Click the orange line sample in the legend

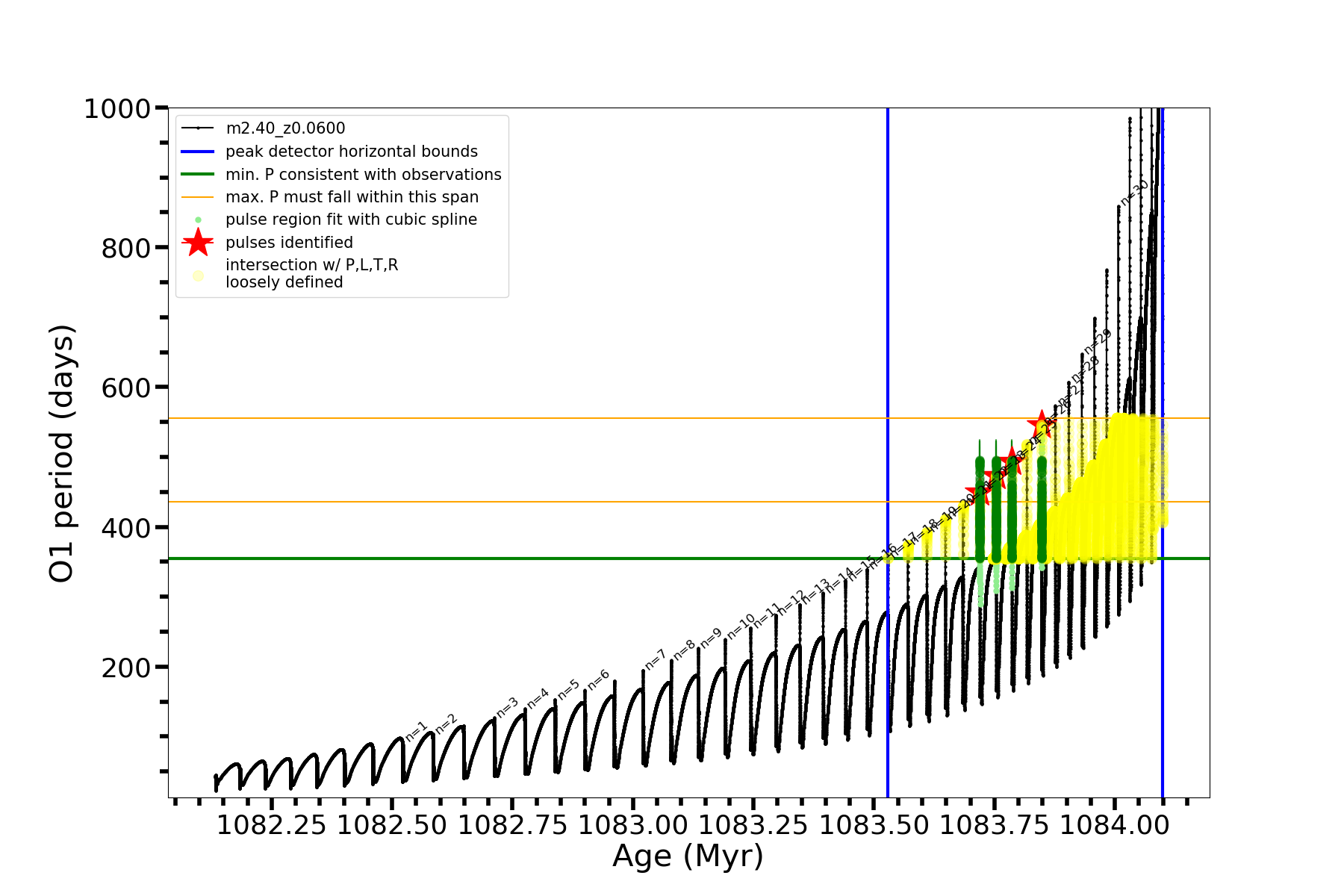coord(198,197)
